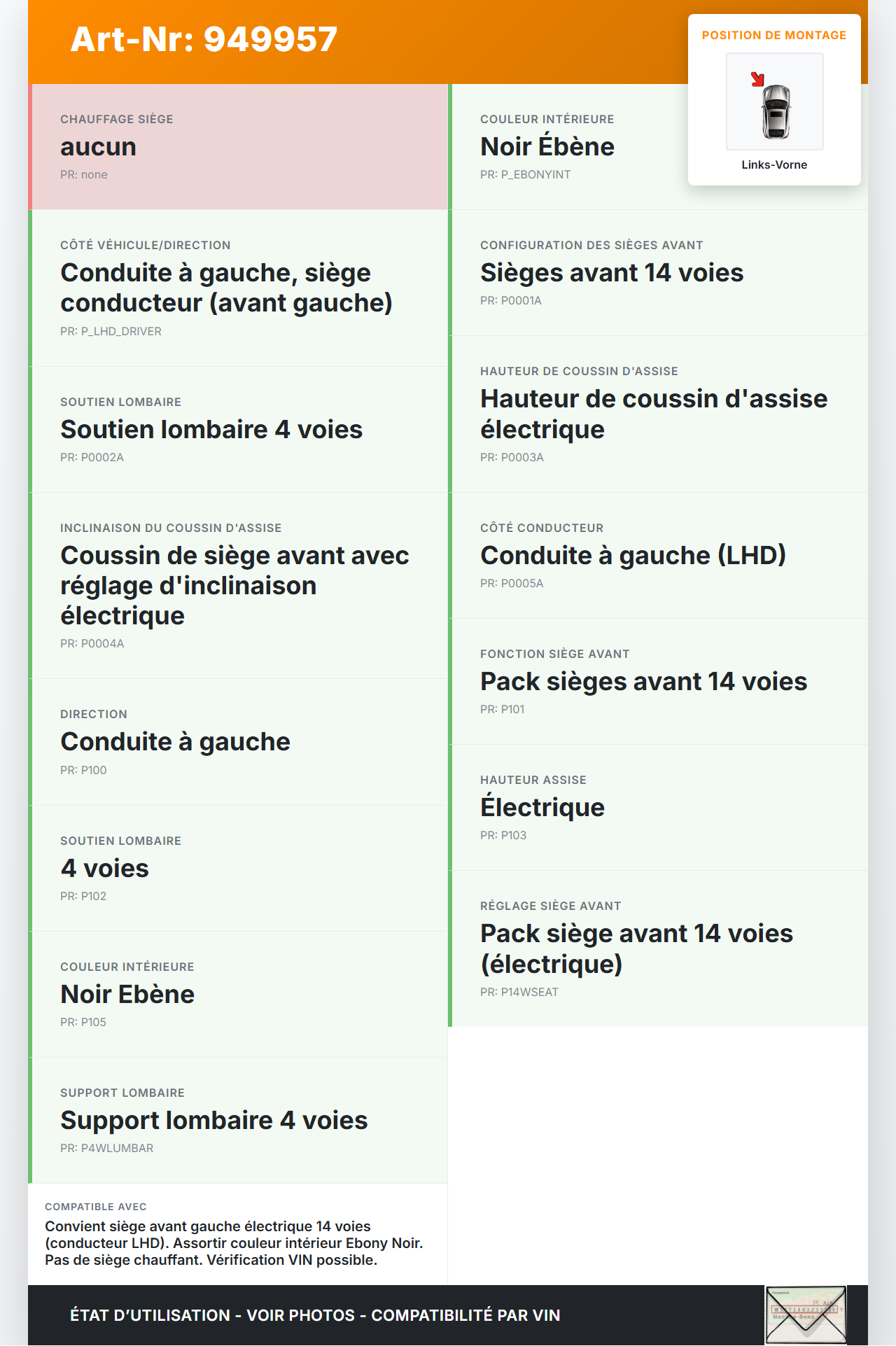
Task: Open the VIN envelope icon in the footer
Action: (x=806, y=1315)
